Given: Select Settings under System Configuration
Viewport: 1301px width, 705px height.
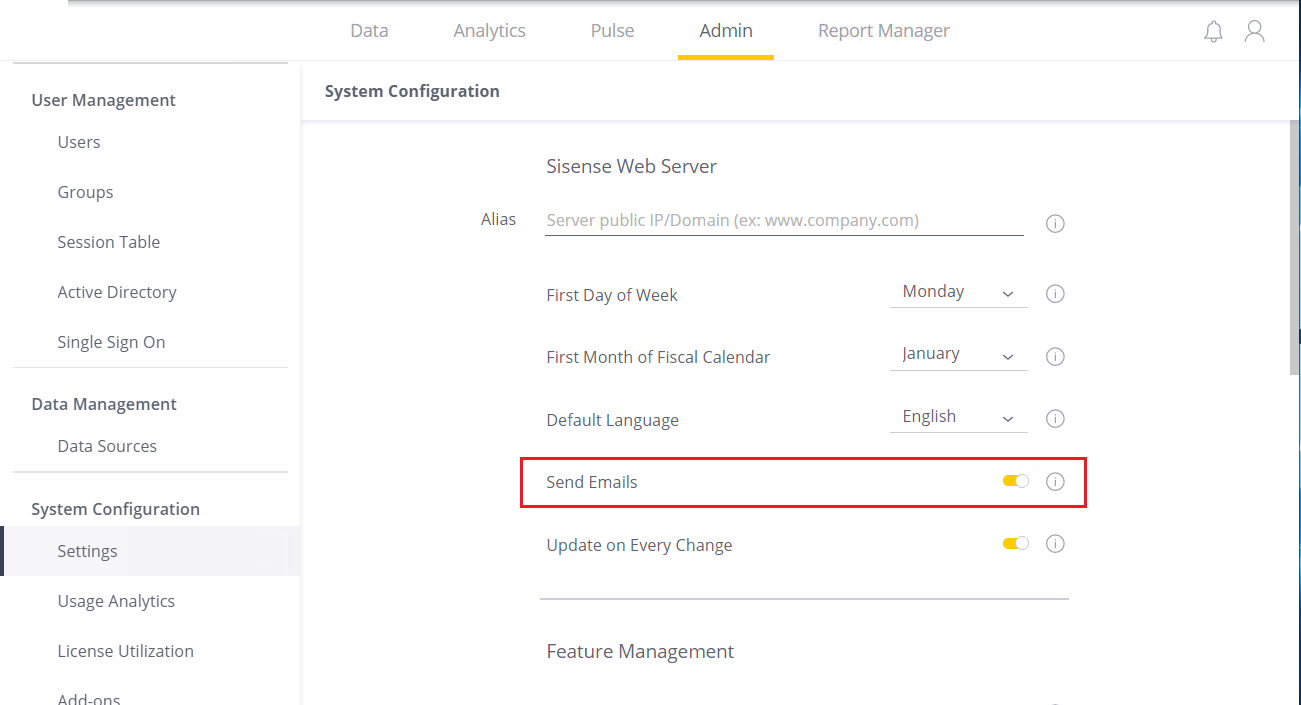Looking at the screenshot, I should (x=150, y=551).
